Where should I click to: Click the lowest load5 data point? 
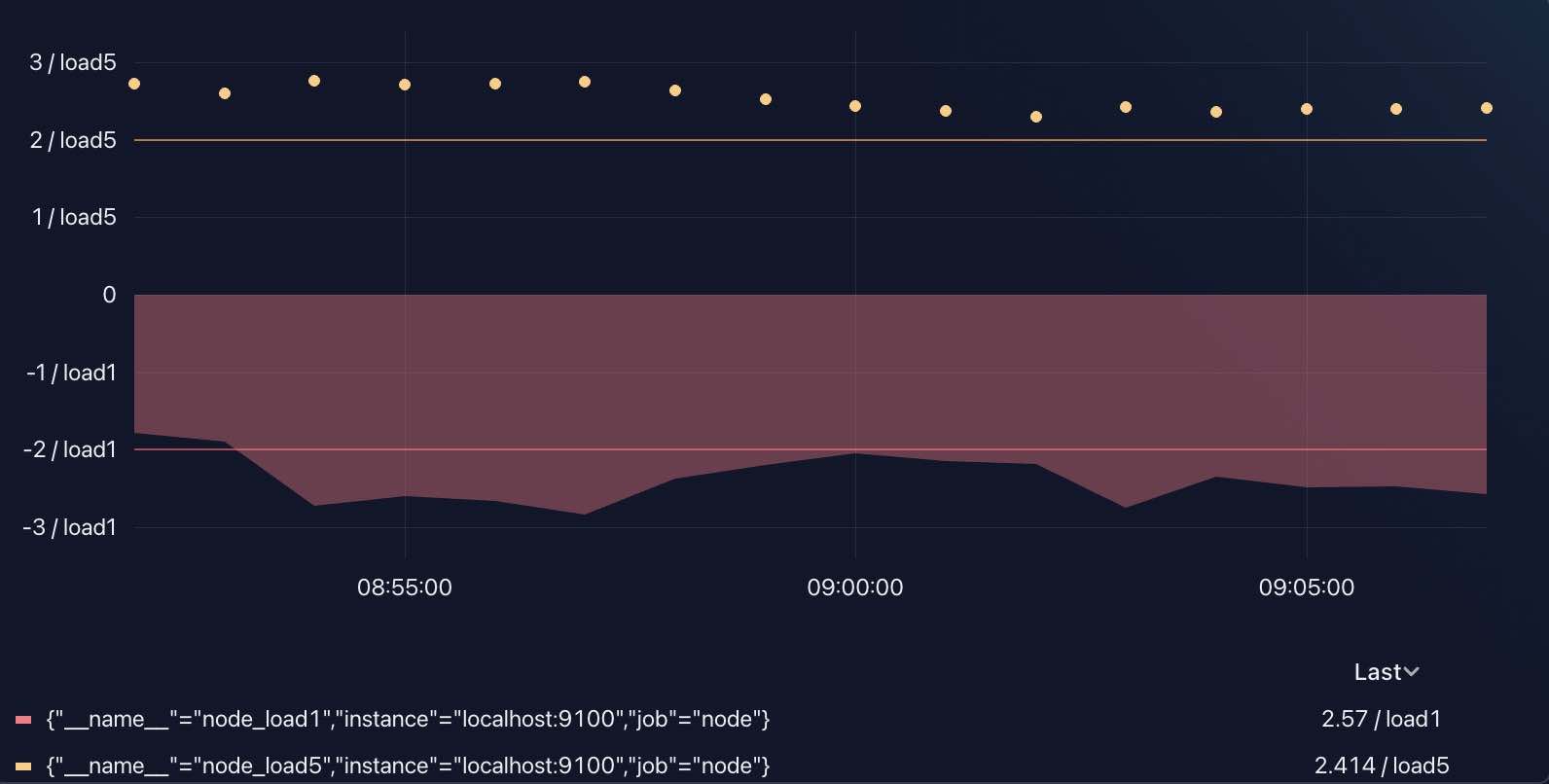tap(1036, 117)
